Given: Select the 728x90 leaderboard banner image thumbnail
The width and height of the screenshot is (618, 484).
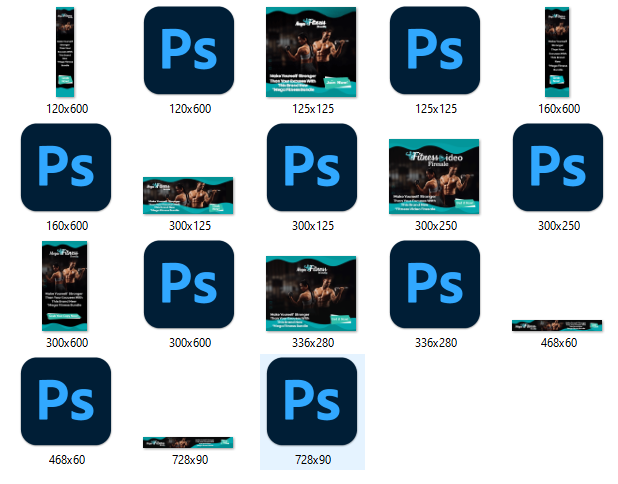Looking at the screenshot, I should [x=188, y=443].
